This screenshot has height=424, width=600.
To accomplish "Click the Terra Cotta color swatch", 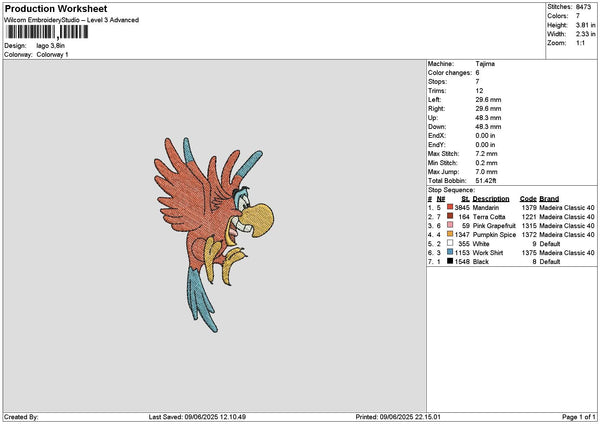I will (x=450, y=216).
